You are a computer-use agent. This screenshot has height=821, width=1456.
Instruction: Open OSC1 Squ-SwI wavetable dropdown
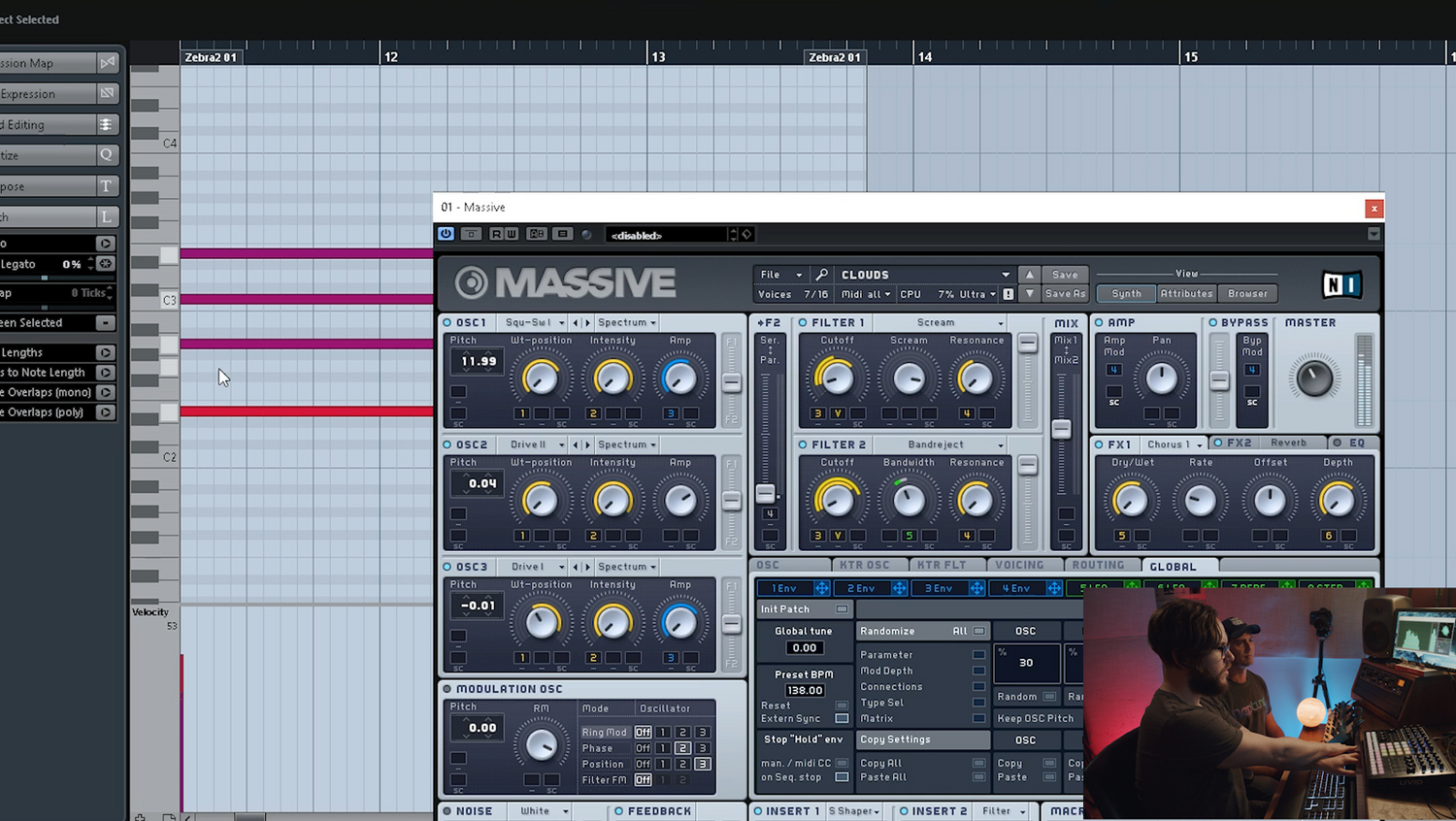pyautogui.click(x=535, y=322)
